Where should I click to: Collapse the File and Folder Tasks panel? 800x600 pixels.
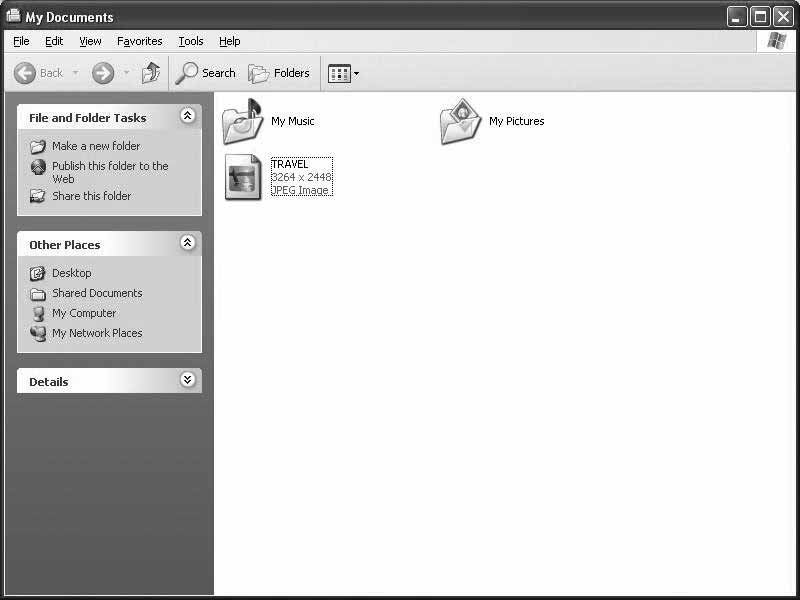(x=187, y=116)
